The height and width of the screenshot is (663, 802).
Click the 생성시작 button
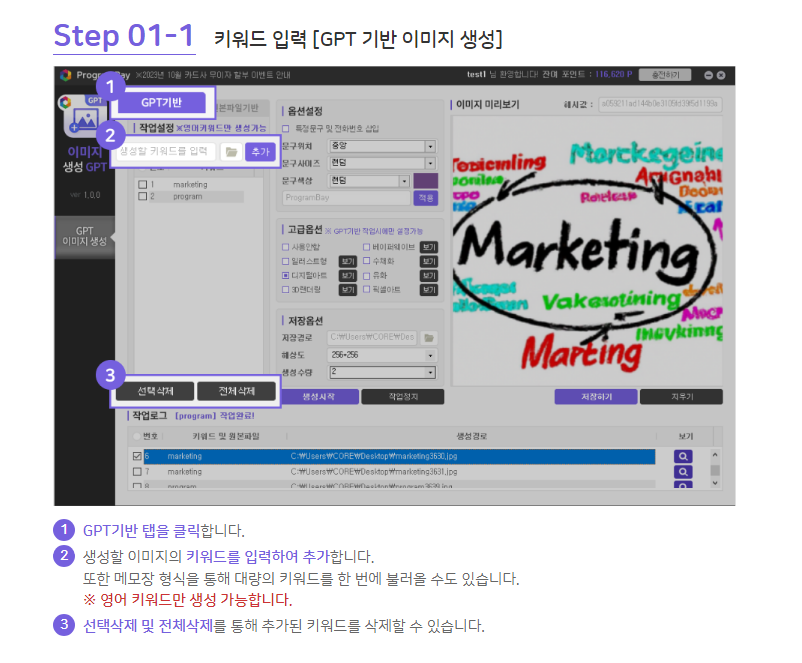(x=317, y=396)
